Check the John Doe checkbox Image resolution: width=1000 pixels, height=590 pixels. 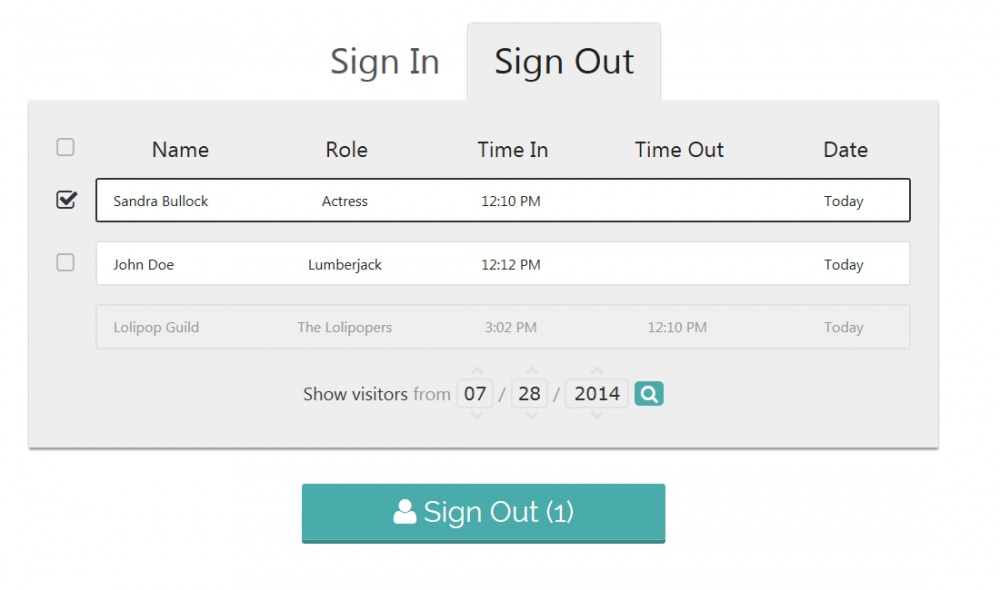click(x=65, y=262)
